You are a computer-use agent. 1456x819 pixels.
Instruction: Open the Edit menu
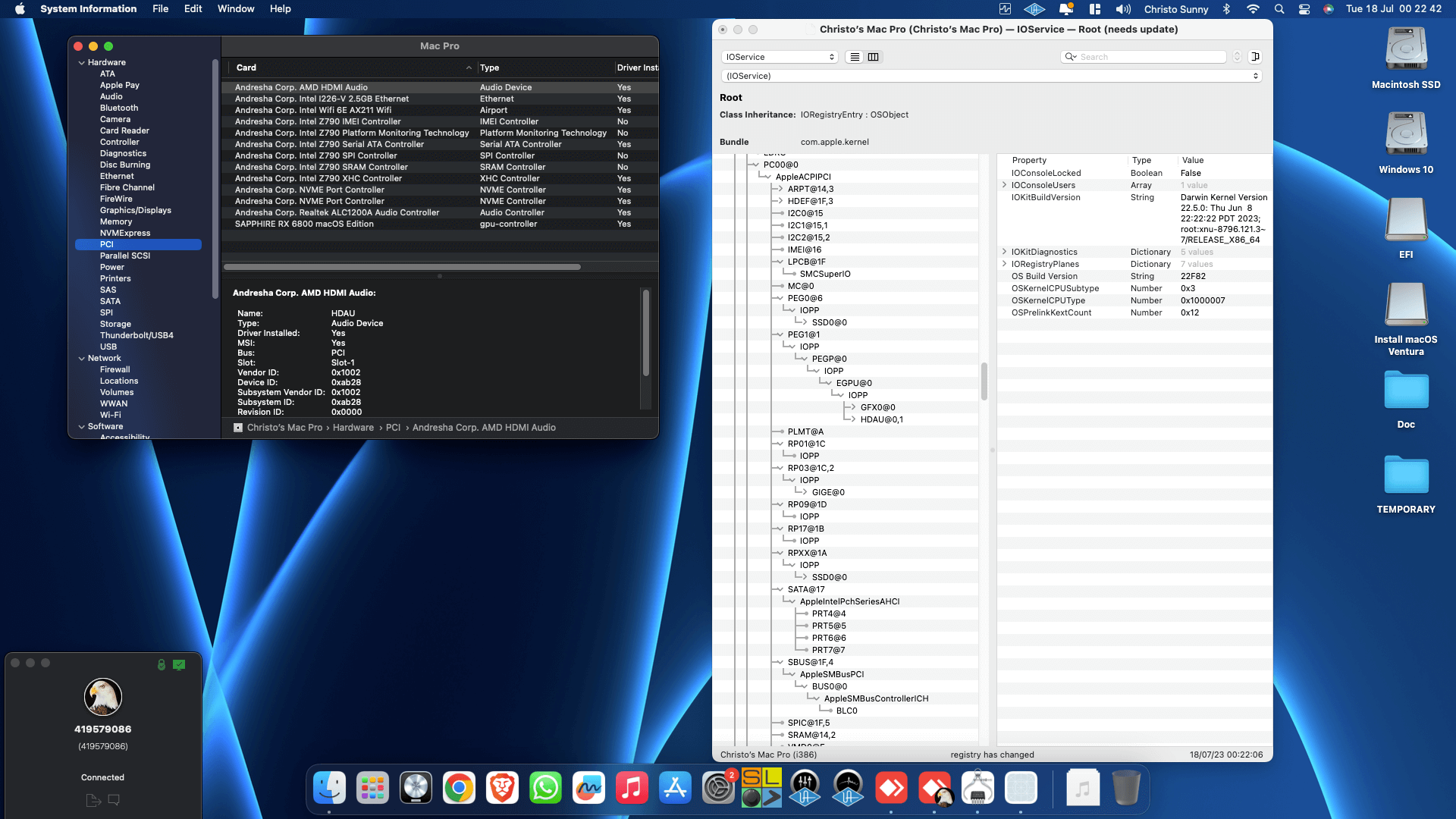coord(193,9)
